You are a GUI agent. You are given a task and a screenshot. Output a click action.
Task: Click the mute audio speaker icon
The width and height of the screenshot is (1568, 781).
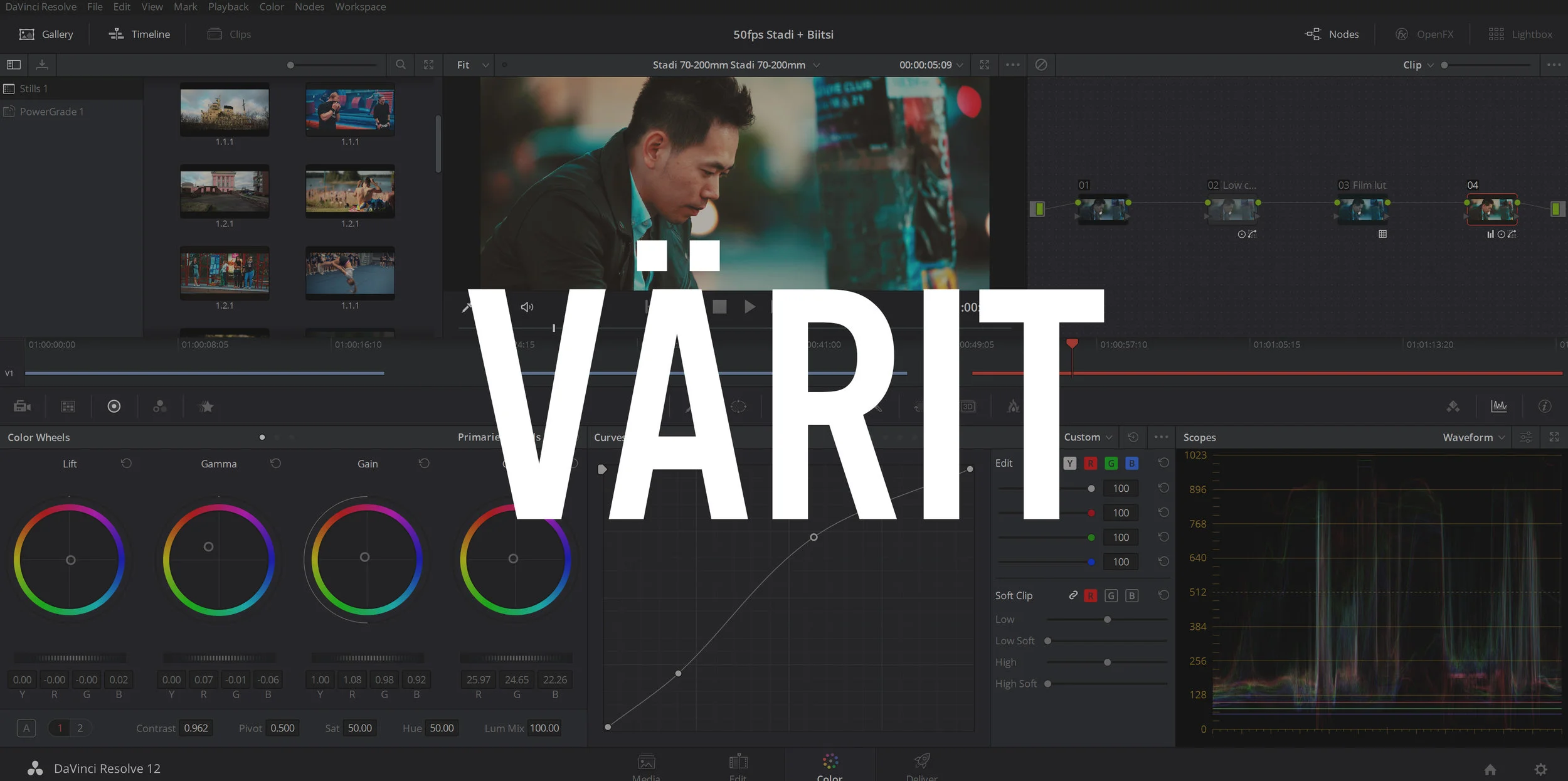coord(527,307)
